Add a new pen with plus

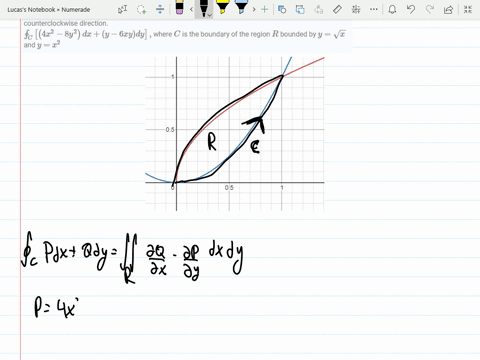tap(265, 9)
